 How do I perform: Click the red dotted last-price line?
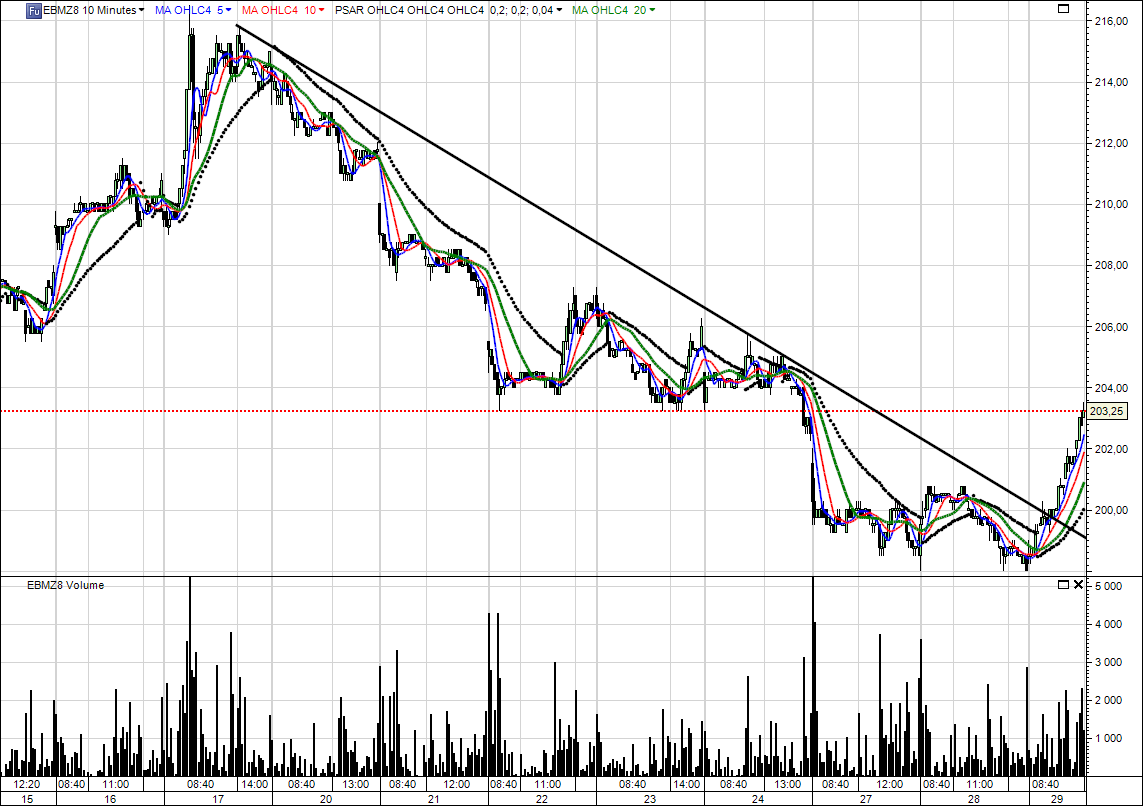(500, 411)
